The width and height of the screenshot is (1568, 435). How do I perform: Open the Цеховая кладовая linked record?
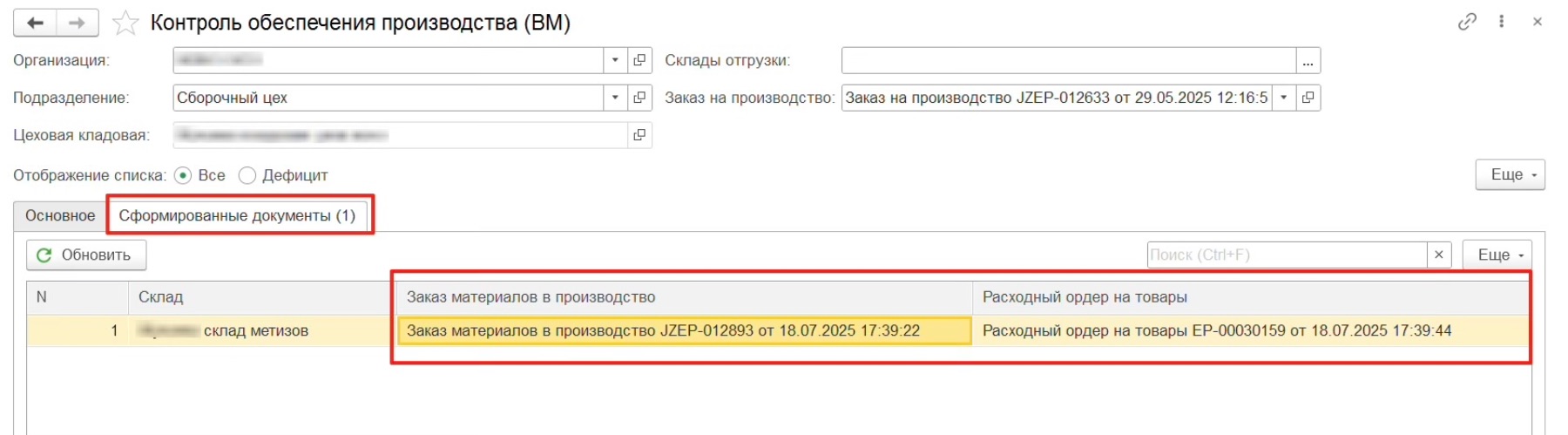639,135
